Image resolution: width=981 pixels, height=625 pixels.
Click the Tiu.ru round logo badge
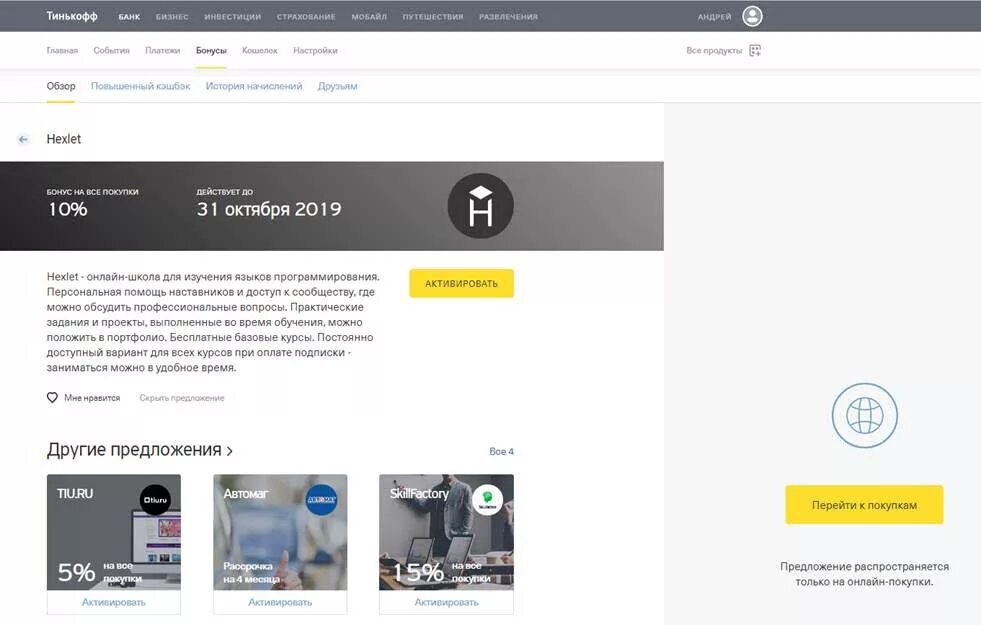click(155, 500)
